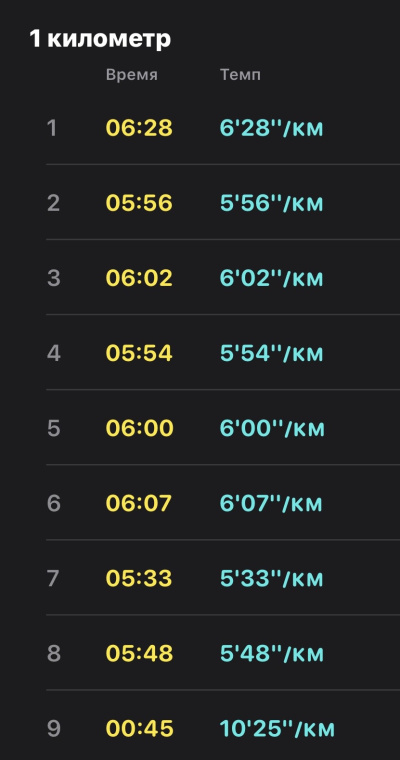Click the time 06:28 in split 1
Image resolution: width=400 pixels, height=760 pixels.
point(139,128)
